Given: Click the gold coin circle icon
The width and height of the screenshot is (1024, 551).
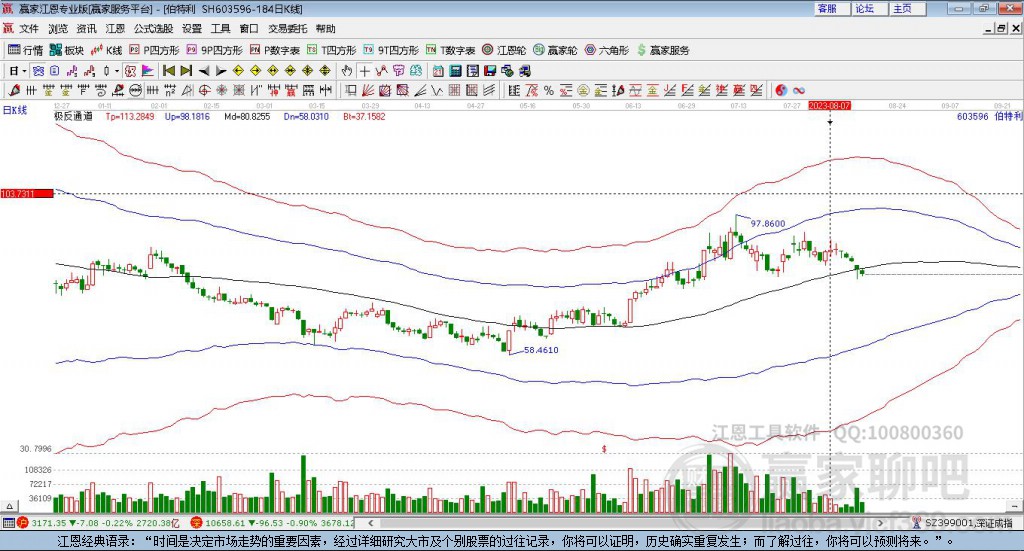Looking at the screenshot, I should point(583,91).
